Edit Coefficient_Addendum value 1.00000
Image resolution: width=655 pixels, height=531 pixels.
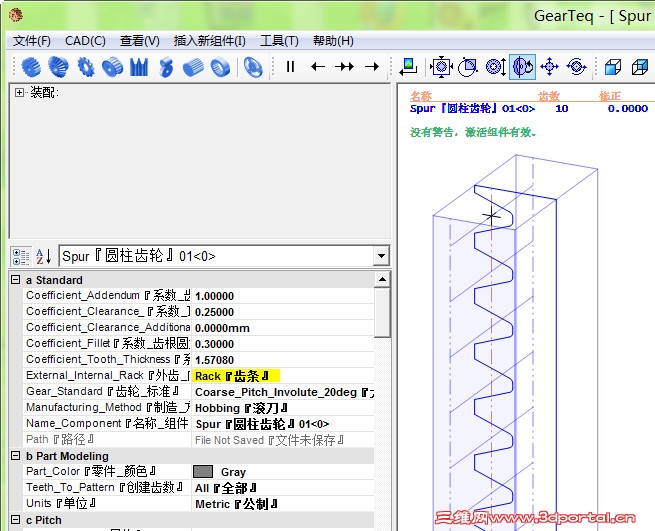[x=283, y=296]
